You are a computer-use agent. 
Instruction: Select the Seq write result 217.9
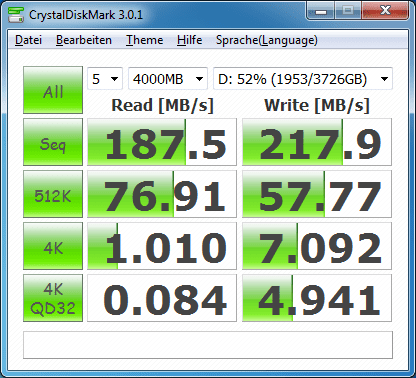pos(317,142)
